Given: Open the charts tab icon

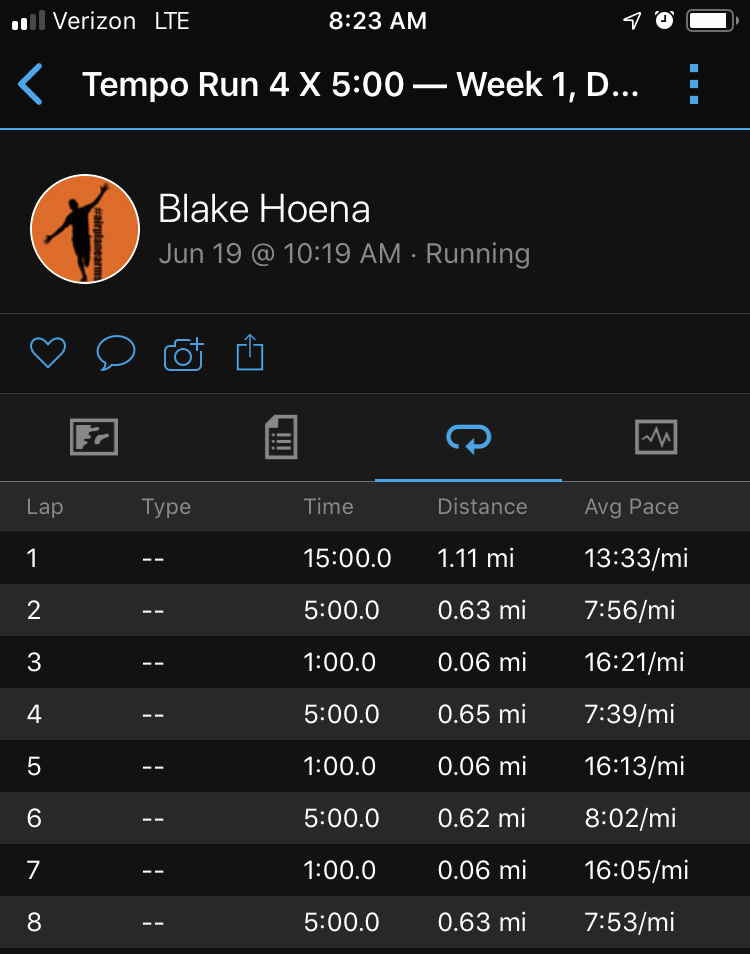Looking at the screenshot, I should point(656,437).
